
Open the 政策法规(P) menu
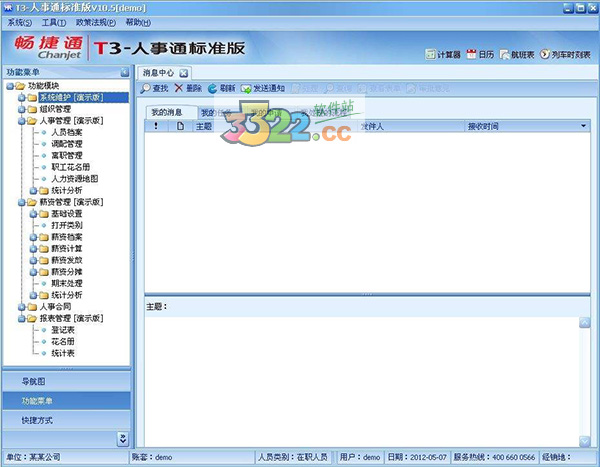pyautogui.click(x=96, y=23)
